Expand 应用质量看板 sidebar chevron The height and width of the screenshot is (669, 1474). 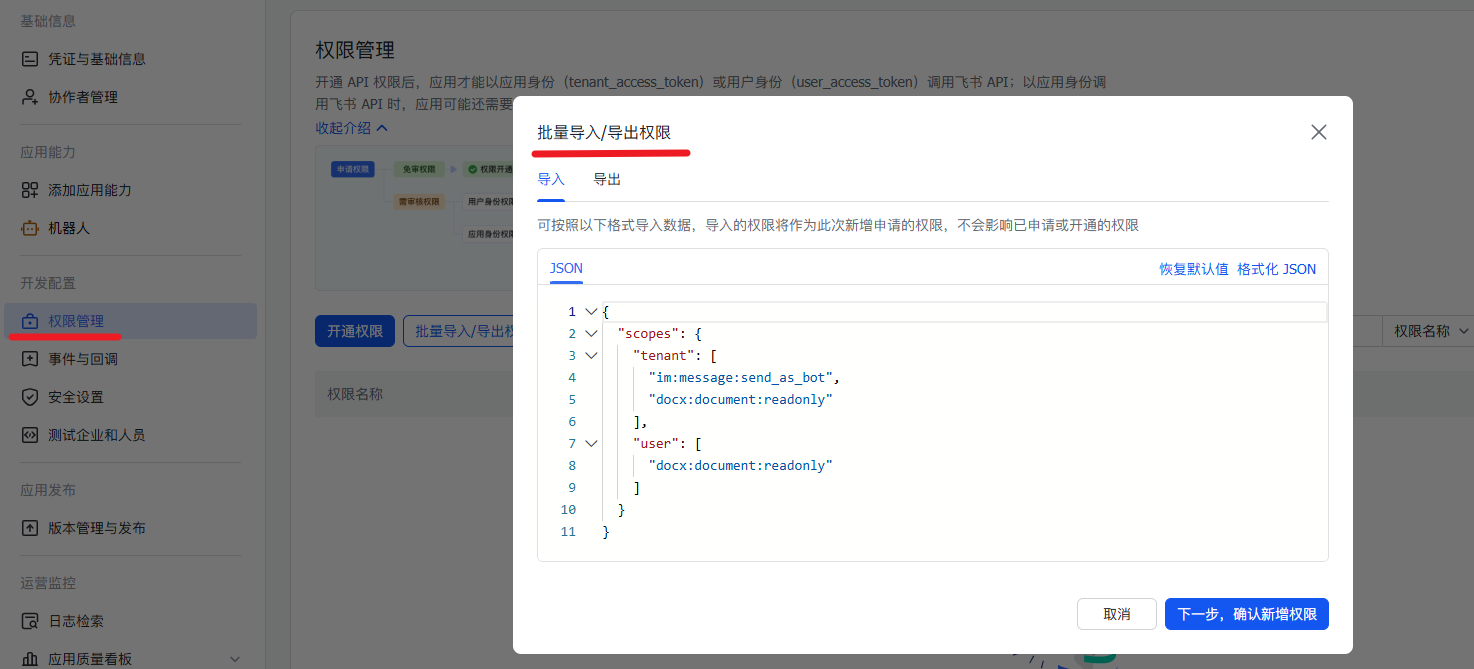236,659
